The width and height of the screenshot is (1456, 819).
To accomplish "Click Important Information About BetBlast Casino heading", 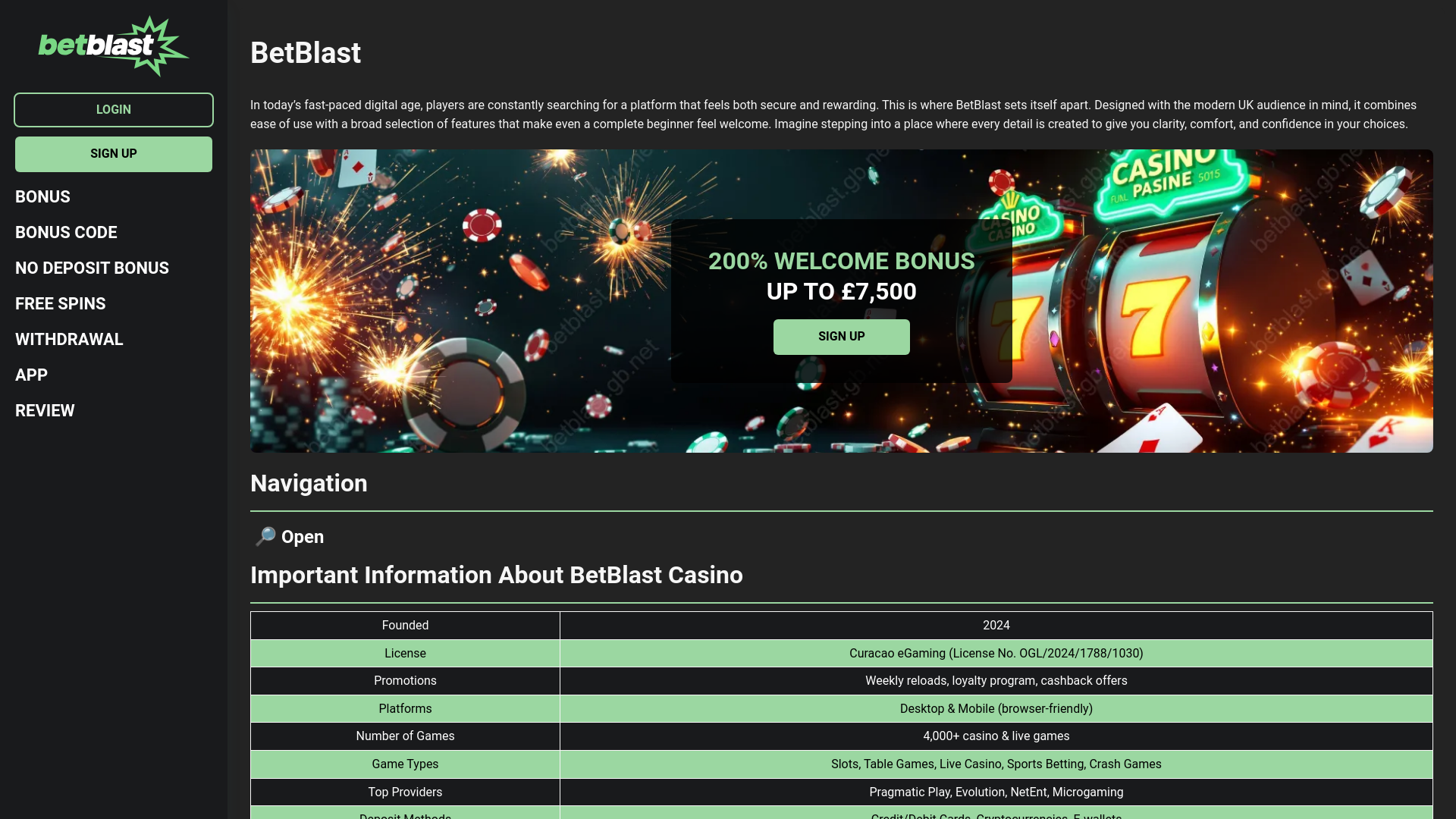I will [497, 576].
